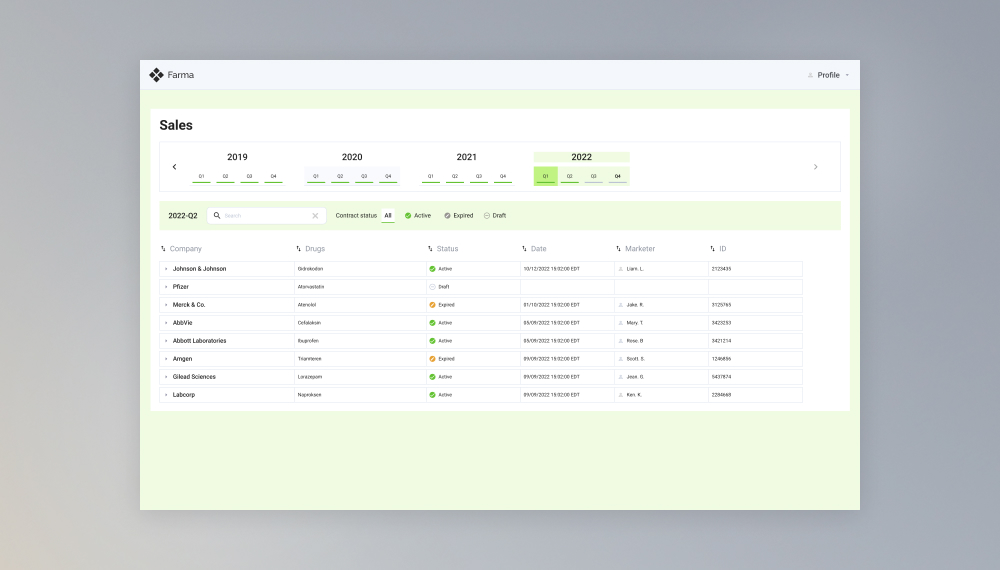The image size is (1000, 570).
Task: Click the 2019 year heading
Action: click(237, 157)
